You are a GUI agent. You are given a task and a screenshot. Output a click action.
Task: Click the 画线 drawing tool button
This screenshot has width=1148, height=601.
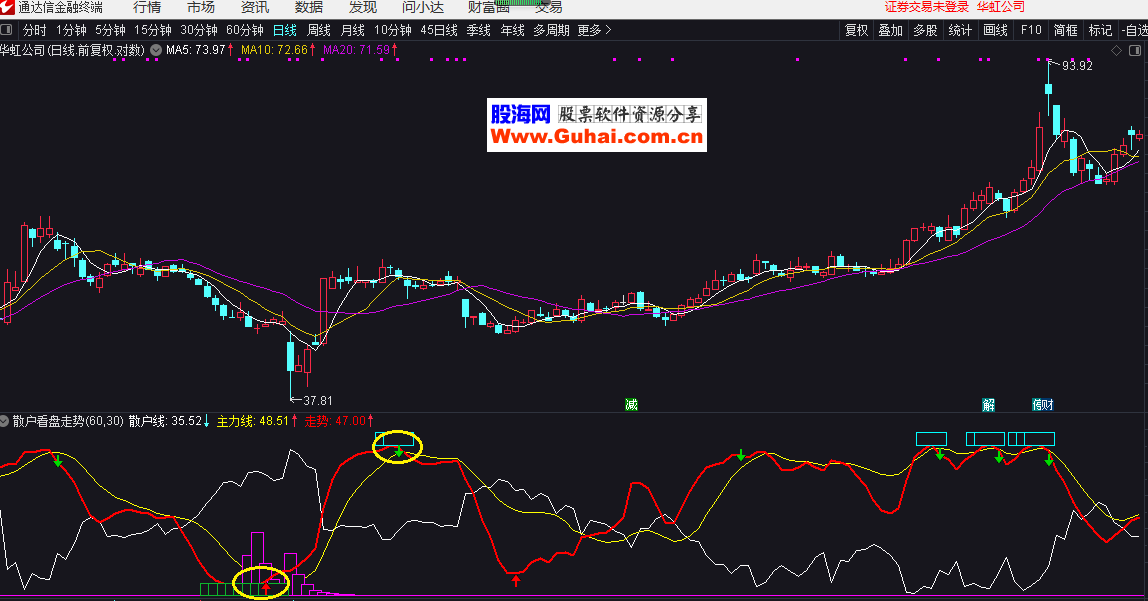coord(995,30)
